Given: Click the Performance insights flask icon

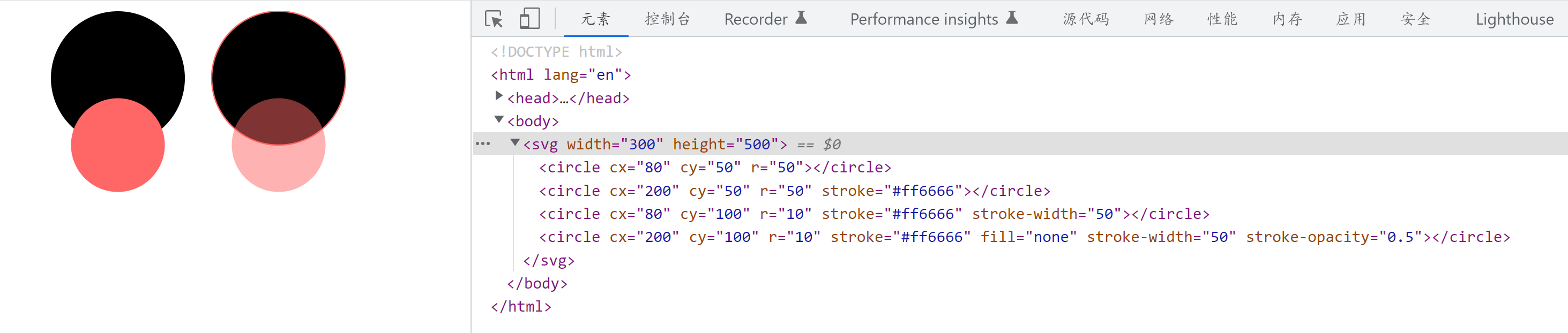Looking at the screenshot, I should click(x=1012, y=18).
